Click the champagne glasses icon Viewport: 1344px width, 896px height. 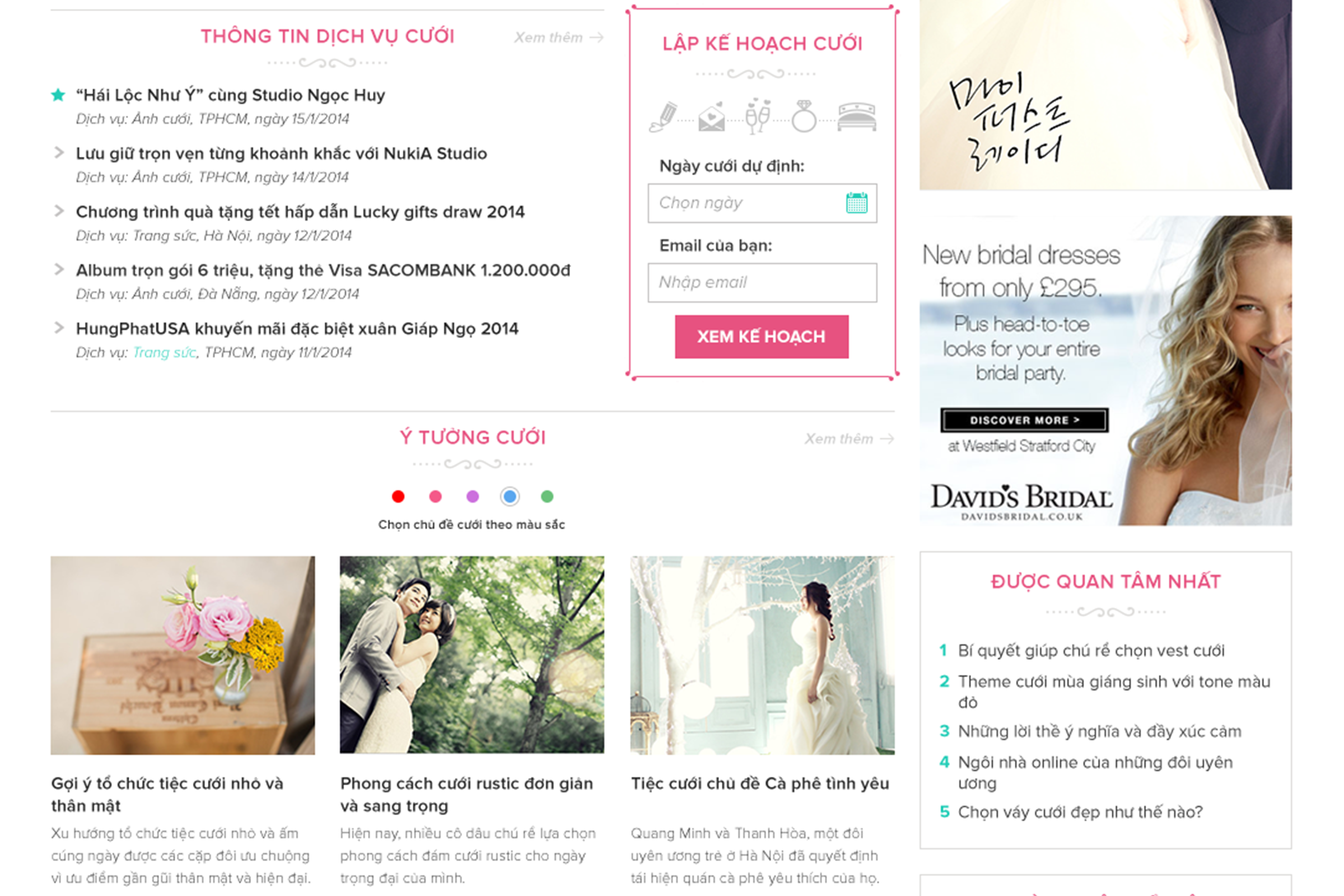pyautogui.click(x=758, y=116)
